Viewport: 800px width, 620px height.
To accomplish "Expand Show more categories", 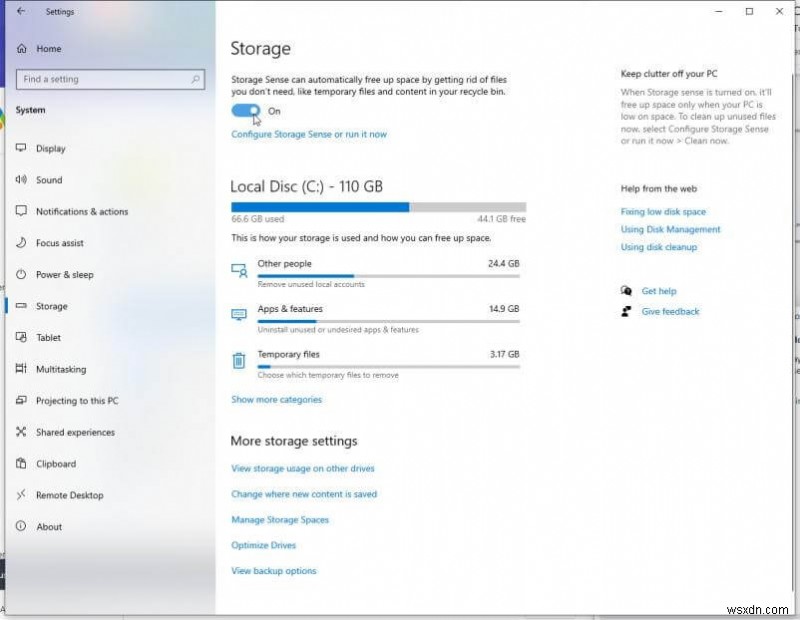I will (x=277, y=399).
